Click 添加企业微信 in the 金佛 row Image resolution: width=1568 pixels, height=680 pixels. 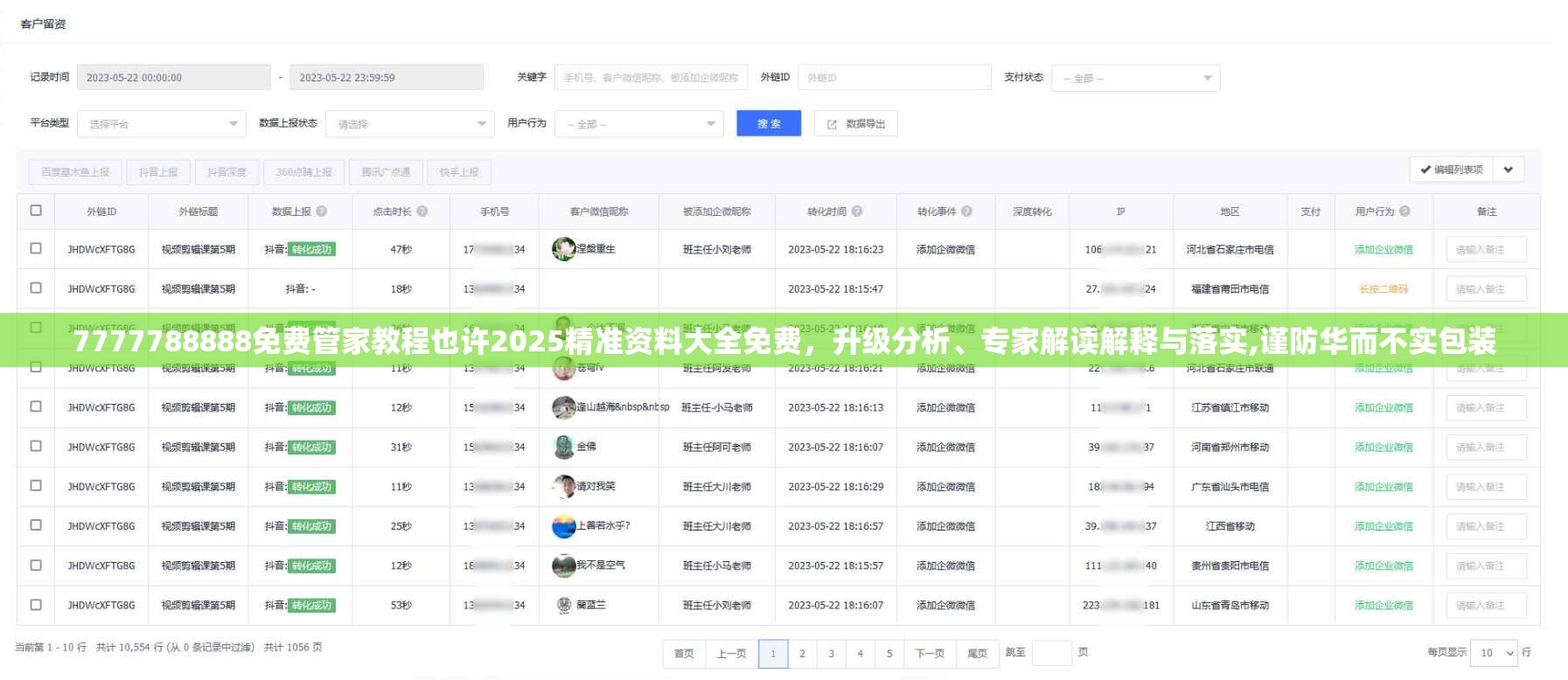click(x=1383, y=448)
